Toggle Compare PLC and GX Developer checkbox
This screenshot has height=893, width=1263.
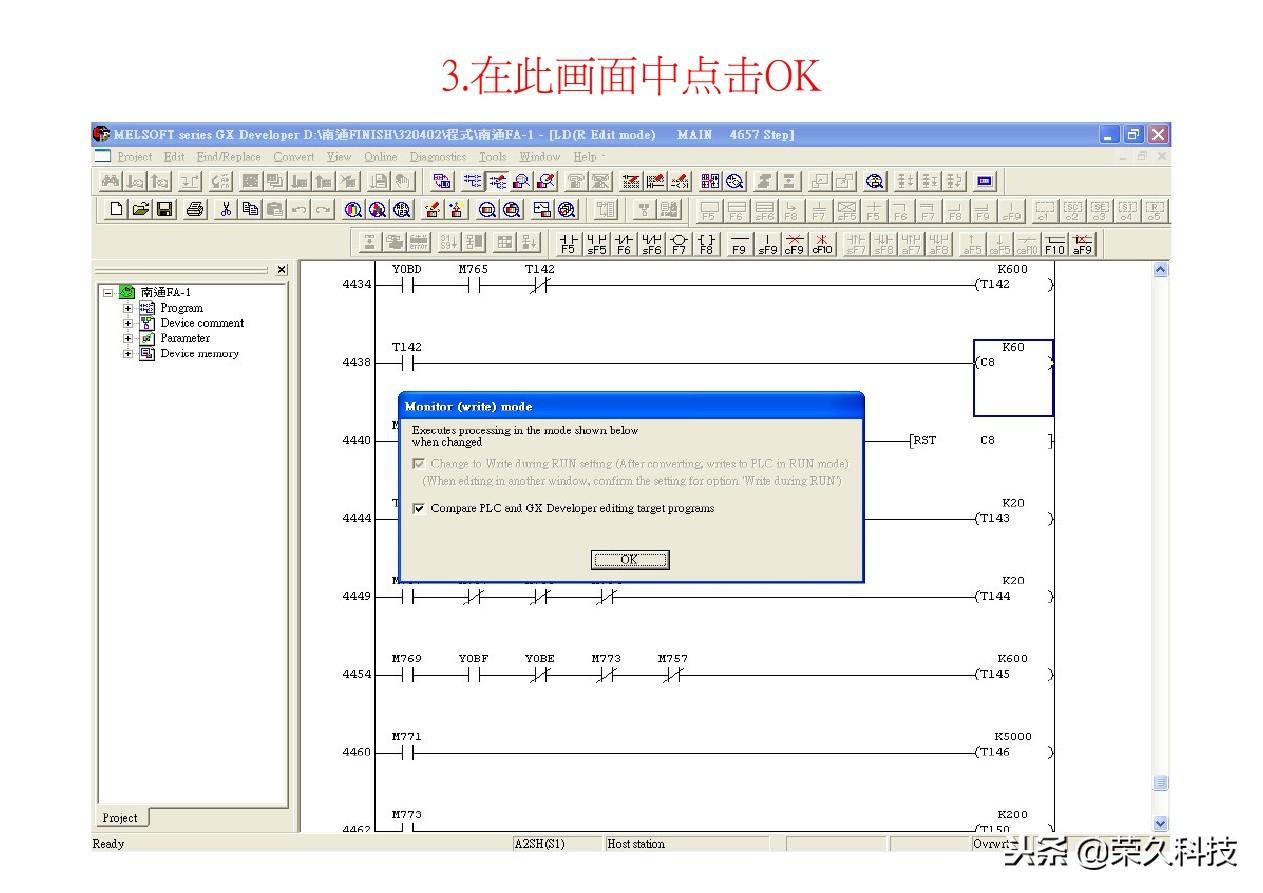(x=418, y=508)
